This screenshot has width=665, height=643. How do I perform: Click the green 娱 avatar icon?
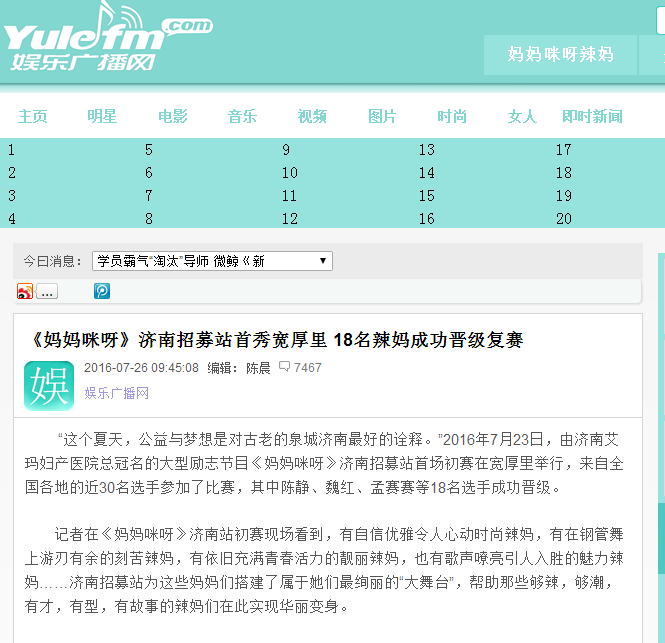[x=48, y=385]
